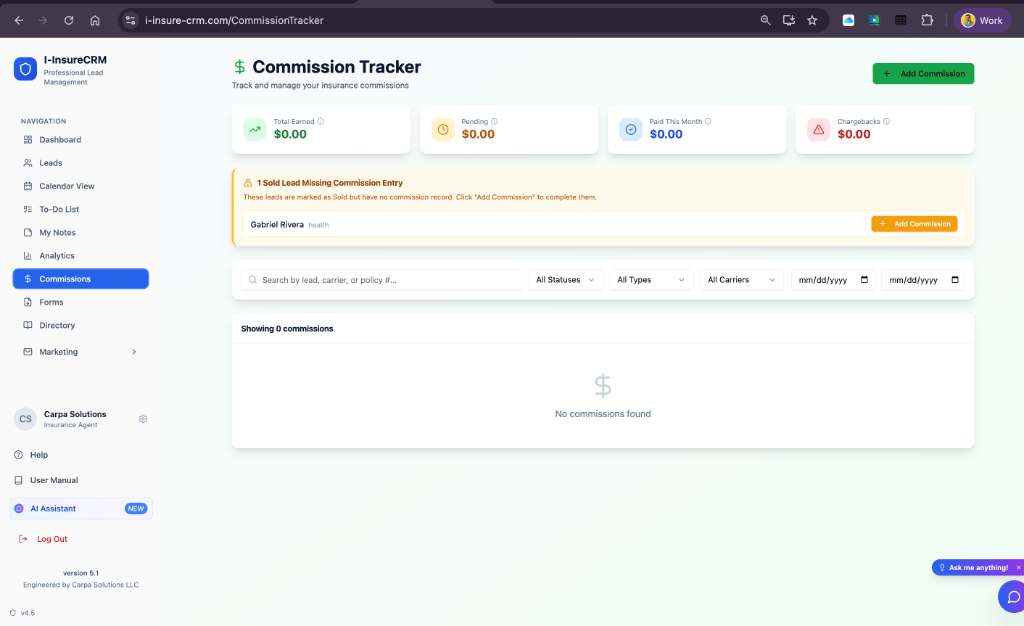Open browser extensions puzzle icon
The height and width of the screenshot is (626, 1024).
pyautogui.click(x=927, y=20)
